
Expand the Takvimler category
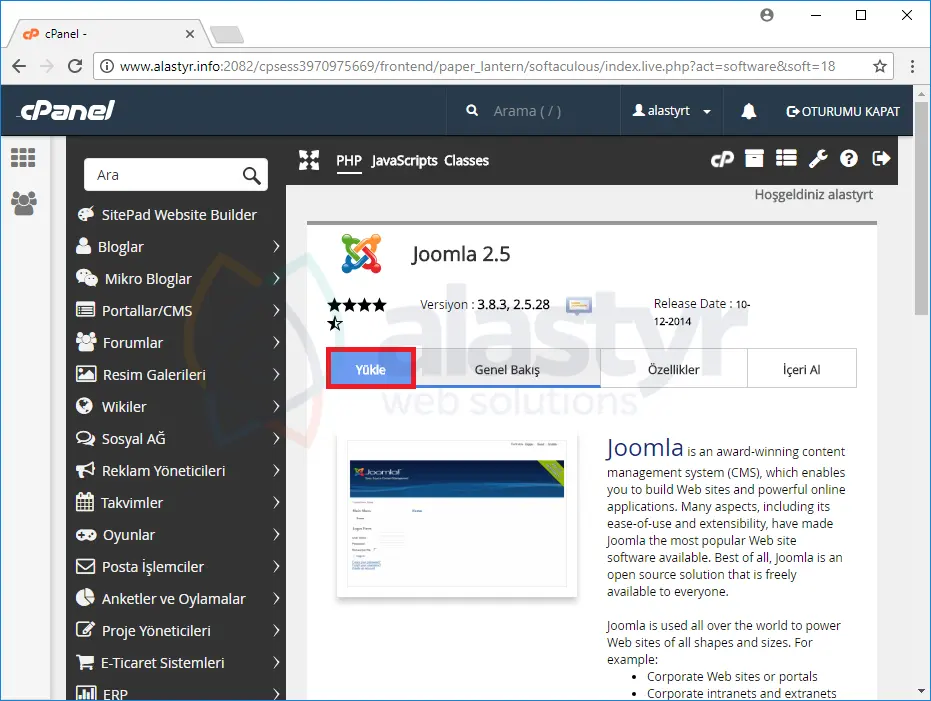tap(176, 503)
